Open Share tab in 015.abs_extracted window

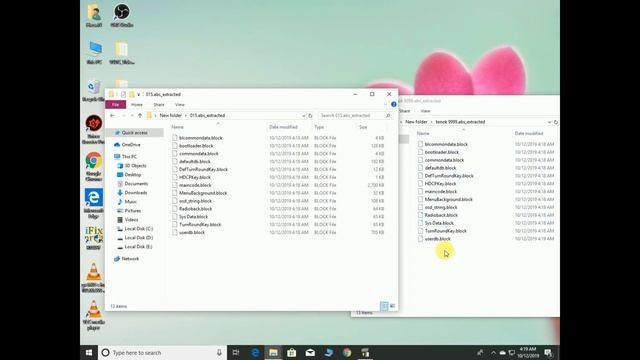[159, 105]
